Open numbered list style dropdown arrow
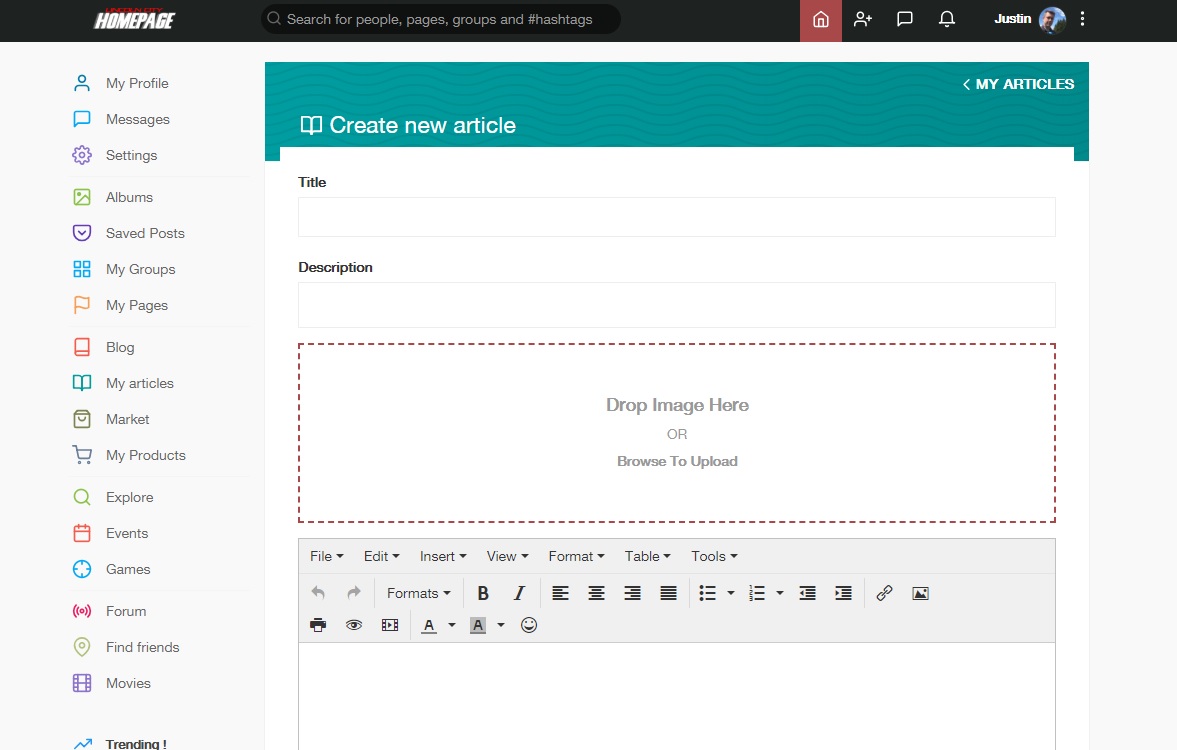The image size is (1177, 750). [x=780, y=593]
